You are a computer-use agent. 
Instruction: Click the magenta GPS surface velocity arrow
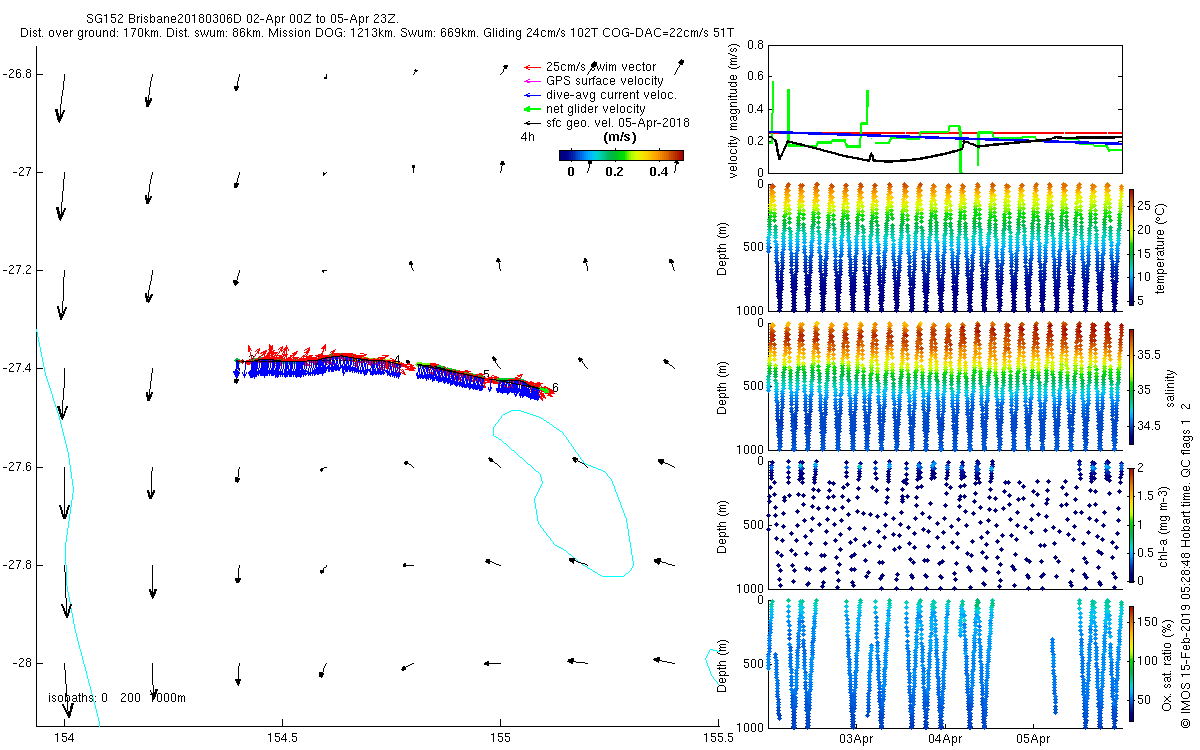click(x=532, y=81)
